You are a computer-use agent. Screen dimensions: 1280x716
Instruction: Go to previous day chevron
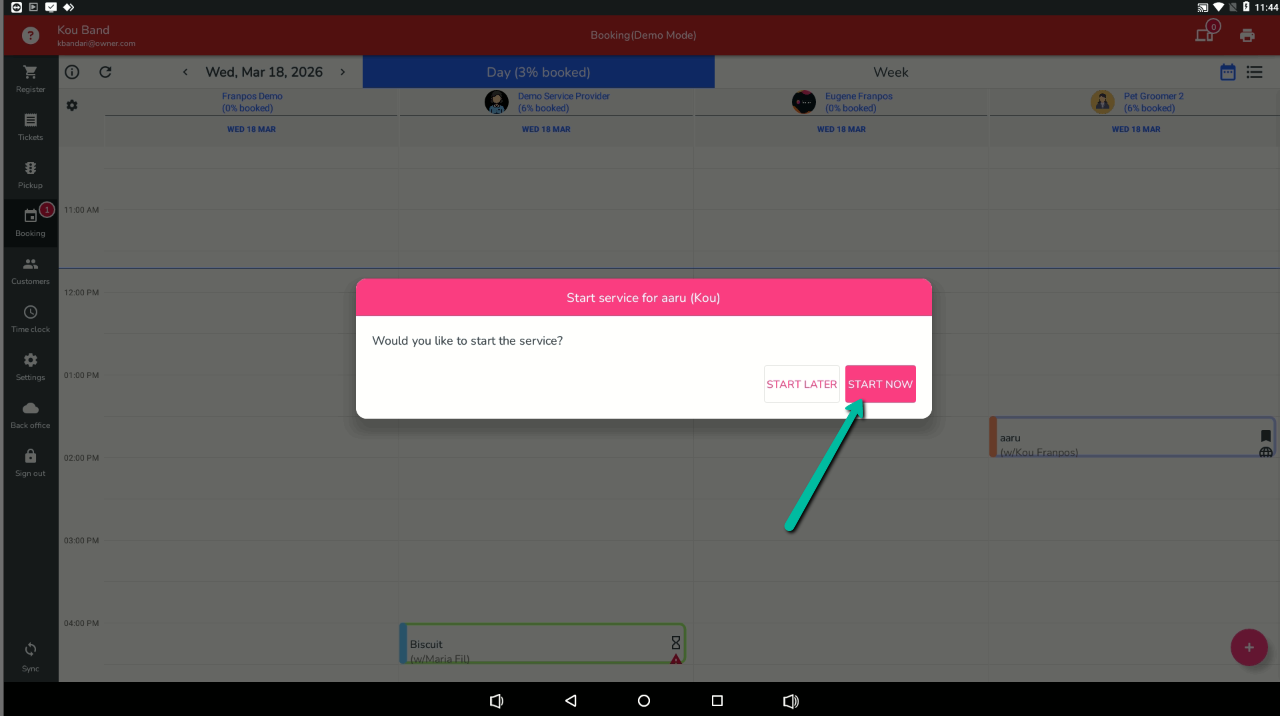point(185,72)
